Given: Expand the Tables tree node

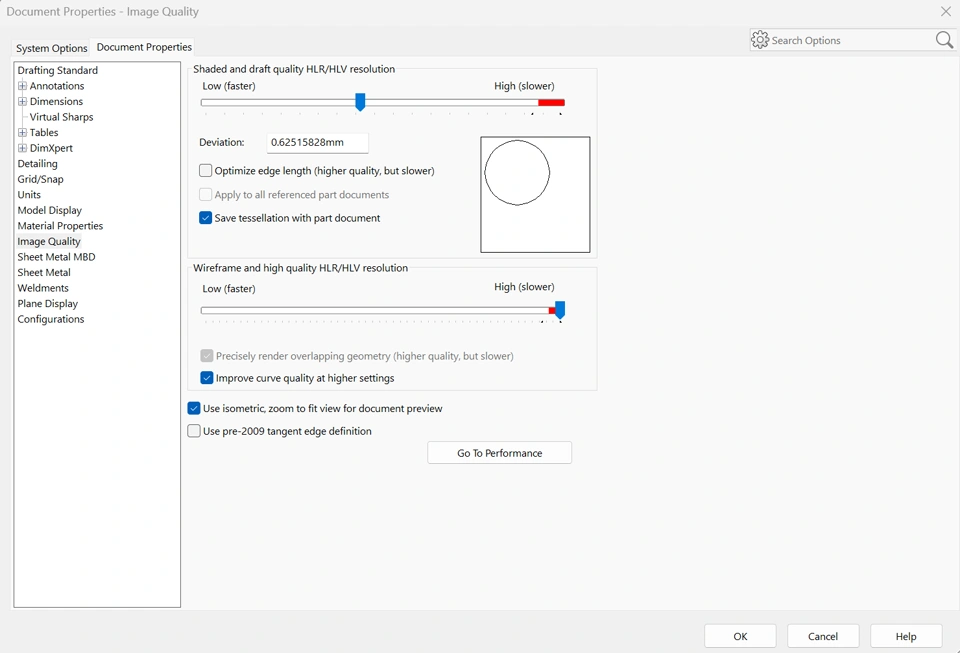Looking at the screenshot, I should pyautogui.click(x=23, y=132).
